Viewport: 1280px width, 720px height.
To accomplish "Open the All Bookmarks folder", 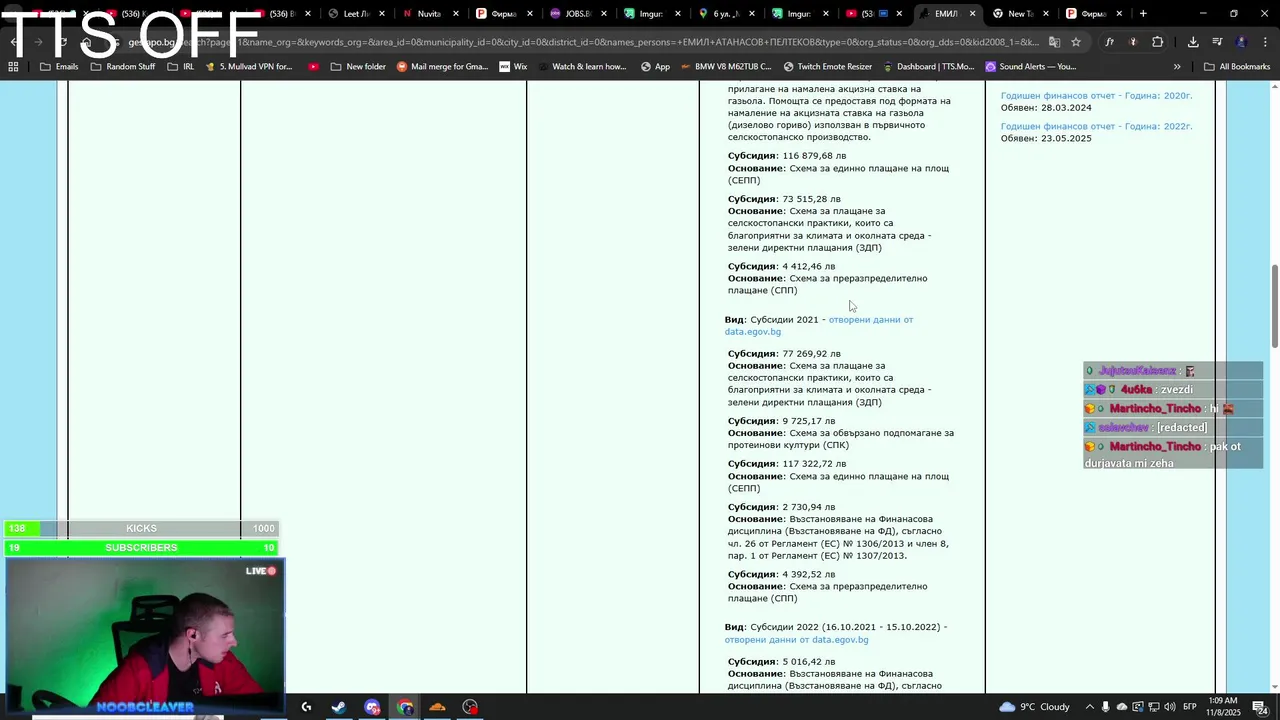I will click(x=1237, y=67).
